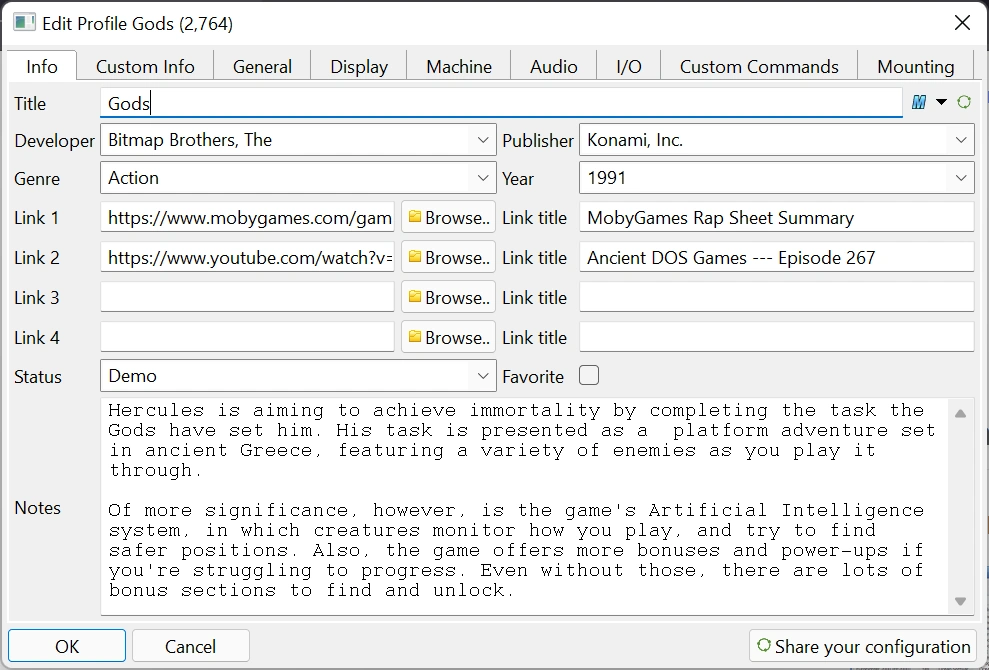Switch to the Machine tab
989x670 pixels.
click(459, 67)
